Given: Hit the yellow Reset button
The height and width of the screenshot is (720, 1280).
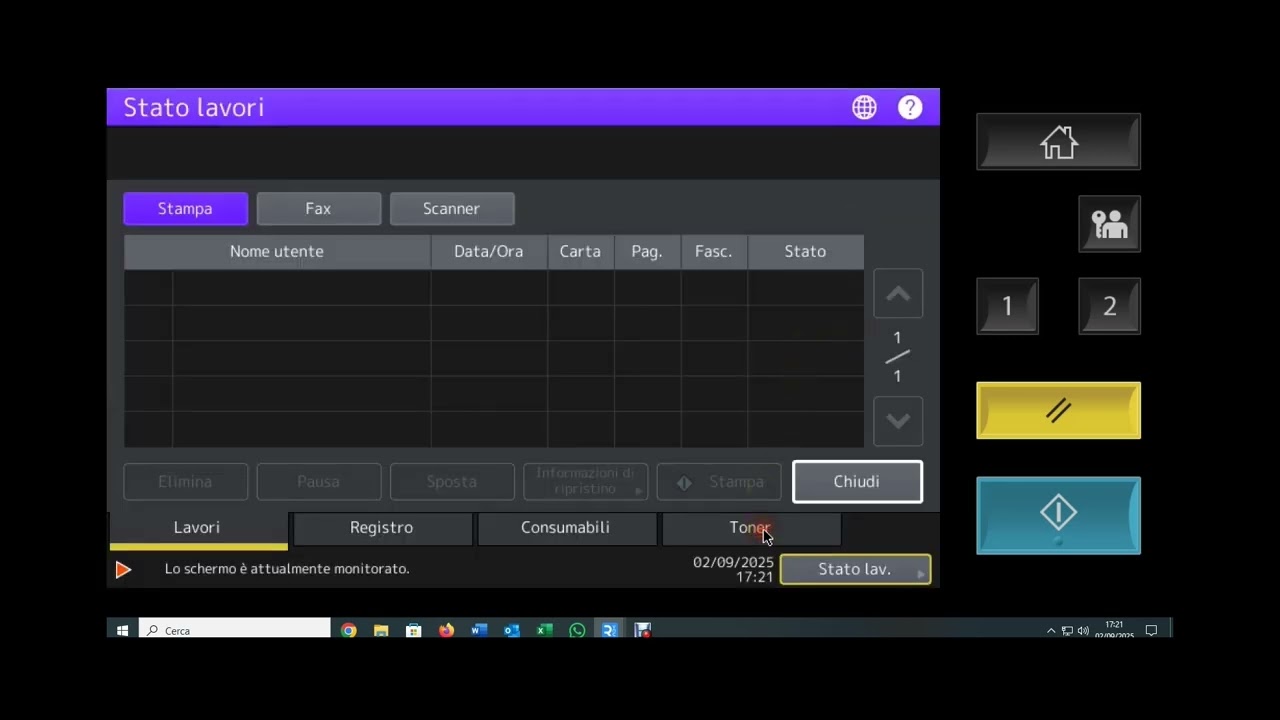Looking at the screenshot, I should point(1058,410).
